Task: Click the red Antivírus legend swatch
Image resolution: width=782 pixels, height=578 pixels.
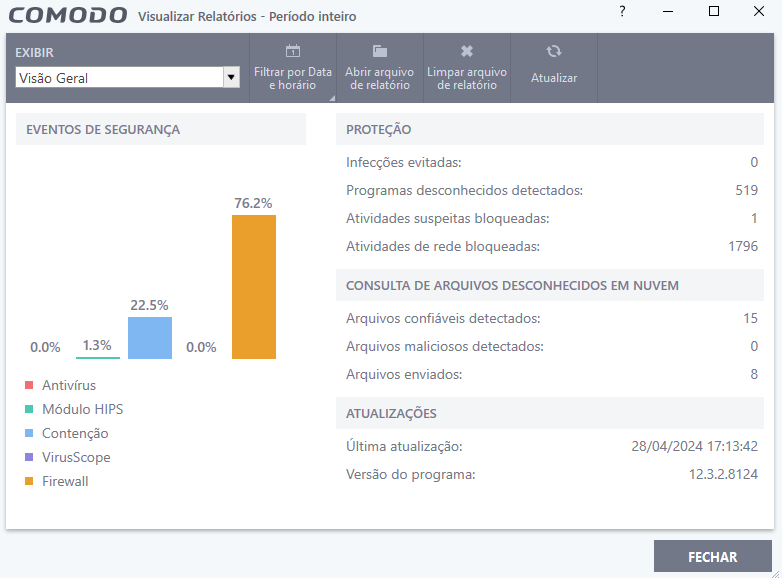Action: 30,385
